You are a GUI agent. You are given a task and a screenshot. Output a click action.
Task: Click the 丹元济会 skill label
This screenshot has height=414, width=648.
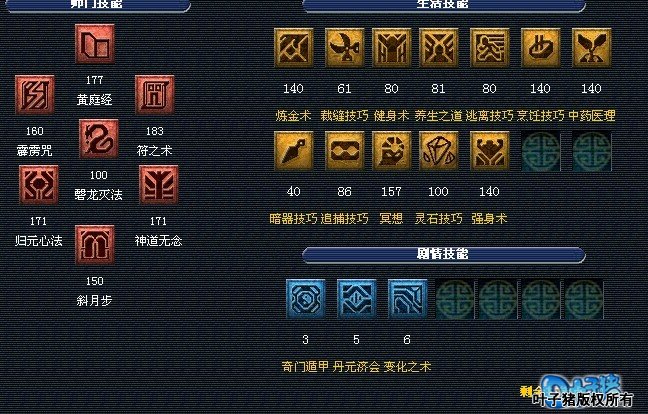click(356, 366)
